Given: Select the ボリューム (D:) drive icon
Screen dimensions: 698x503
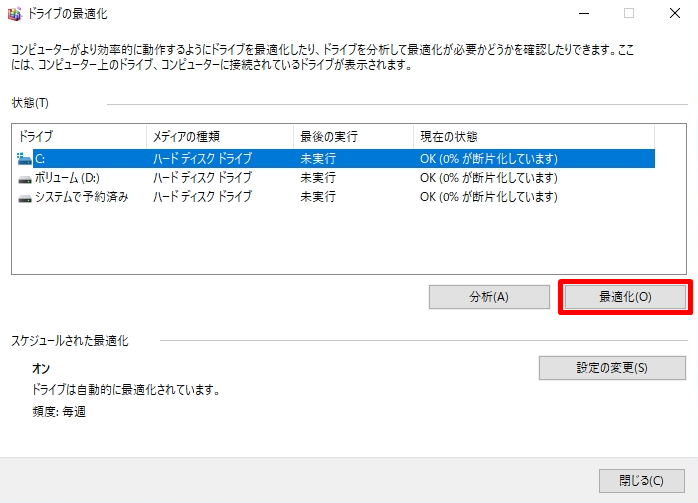Looking at the screenshot, I should click(24, 178).
